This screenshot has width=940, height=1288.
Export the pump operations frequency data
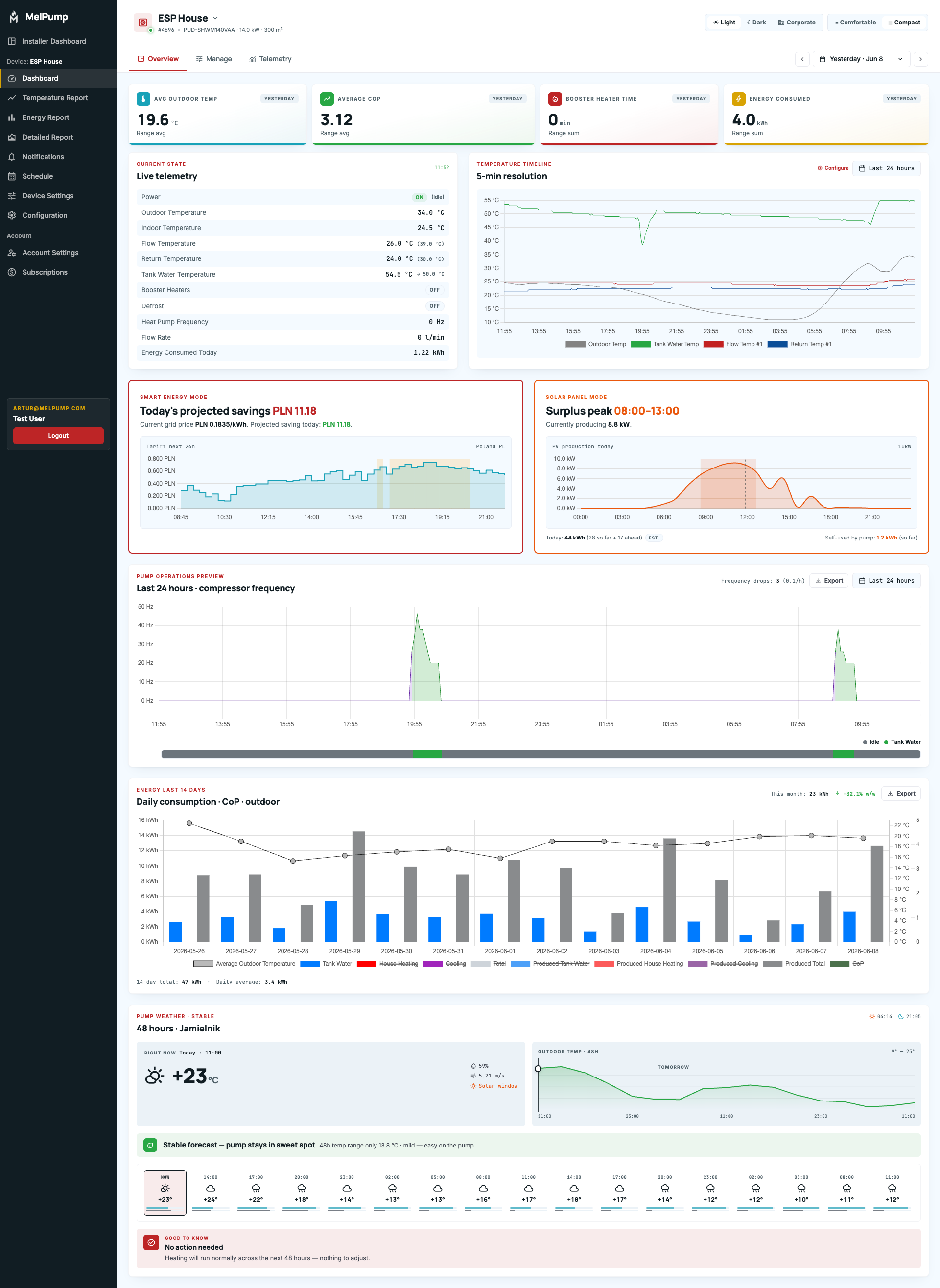829,581
